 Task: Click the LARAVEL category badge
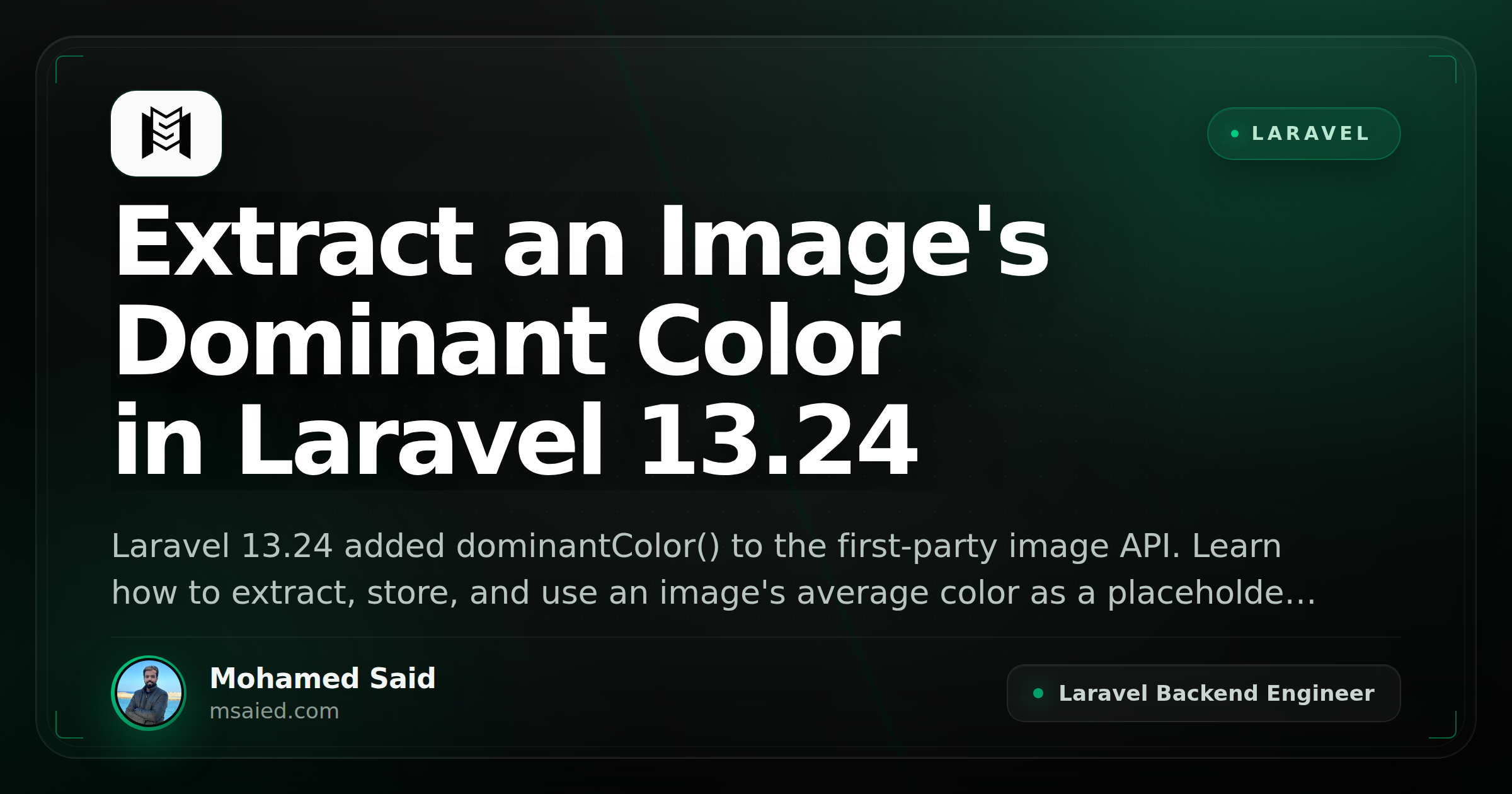coord(1303,134)
